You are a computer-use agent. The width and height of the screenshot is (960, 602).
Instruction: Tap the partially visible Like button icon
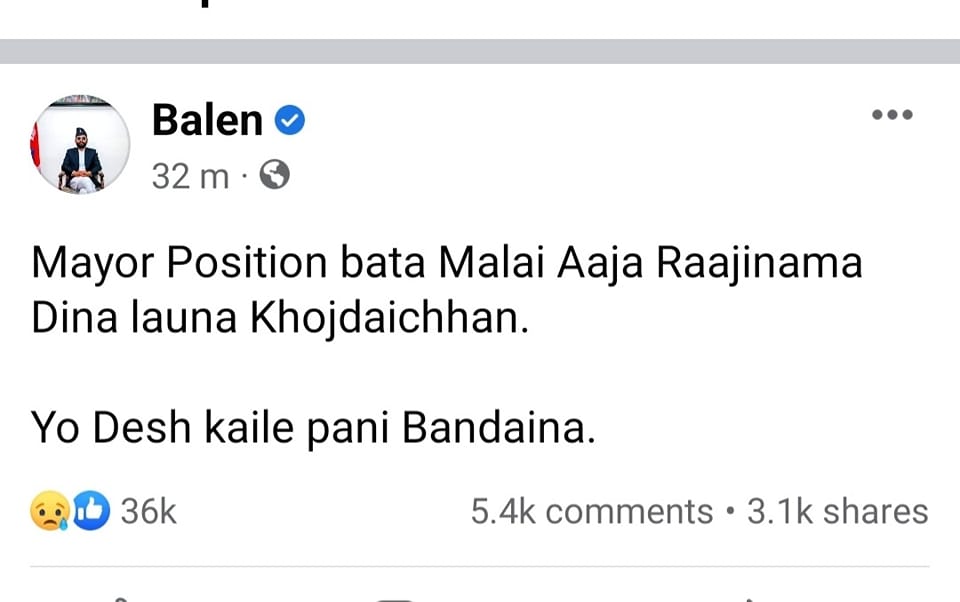click(120, 598)
